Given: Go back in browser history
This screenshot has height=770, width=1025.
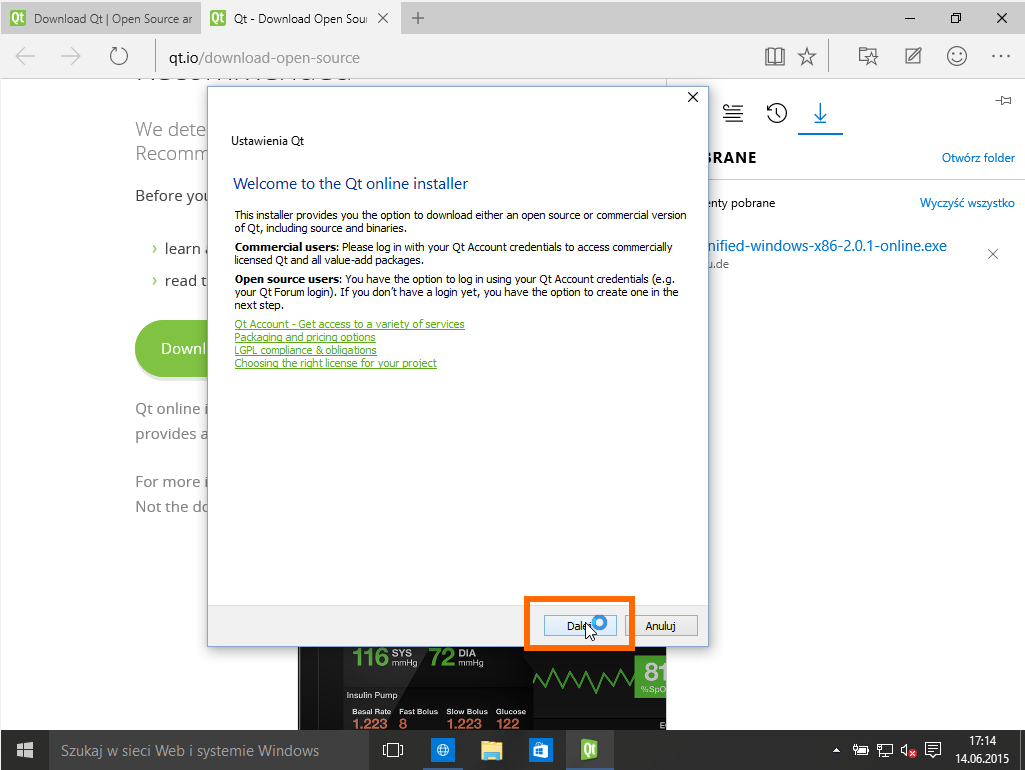Looking at the screenshot, I should 25,57.
